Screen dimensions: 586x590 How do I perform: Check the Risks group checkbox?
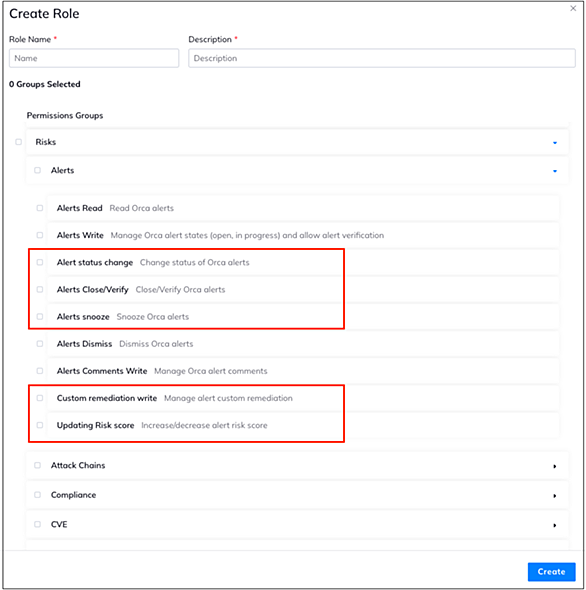point(18,142)
